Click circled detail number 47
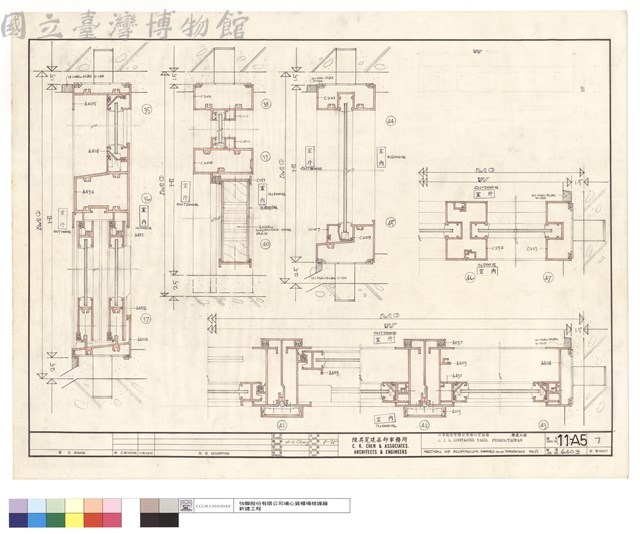Screen dimensions: 640x534 click(548, 278)
